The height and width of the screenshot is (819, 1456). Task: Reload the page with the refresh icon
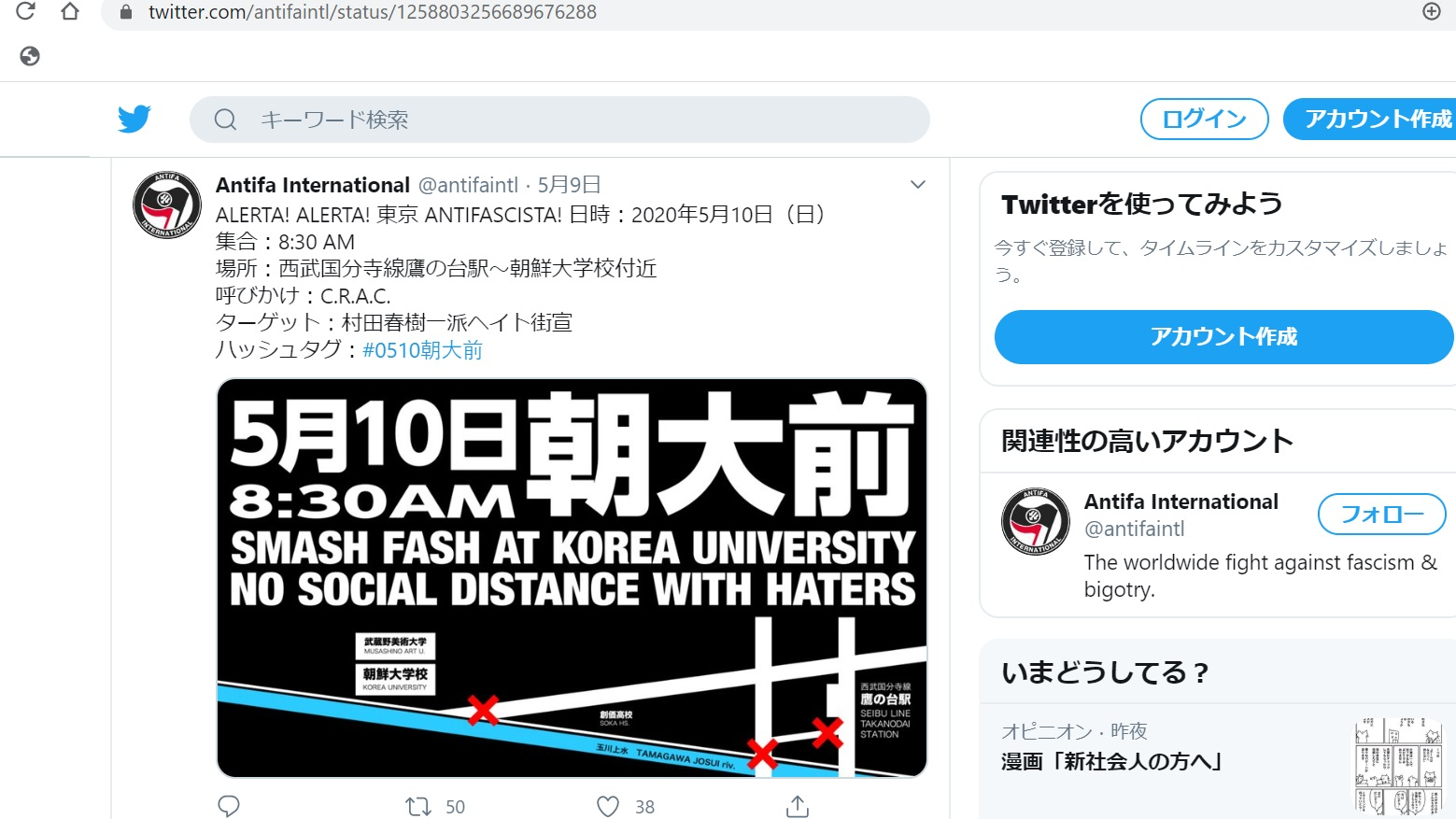pyautogui.click(x=25, y=11)
